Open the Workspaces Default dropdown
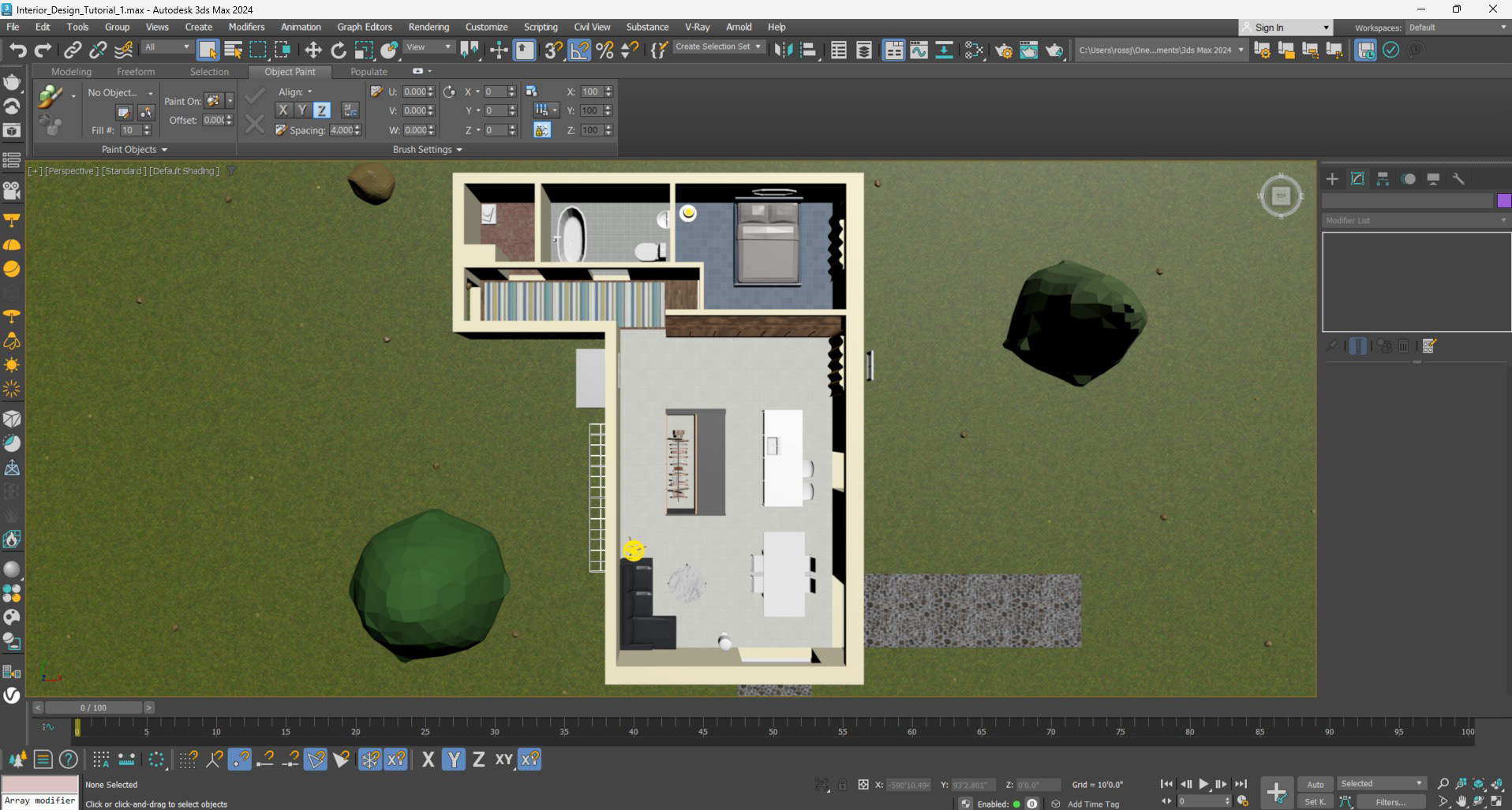This screenshot has height=810, width=1512. tap(1457, 28)
